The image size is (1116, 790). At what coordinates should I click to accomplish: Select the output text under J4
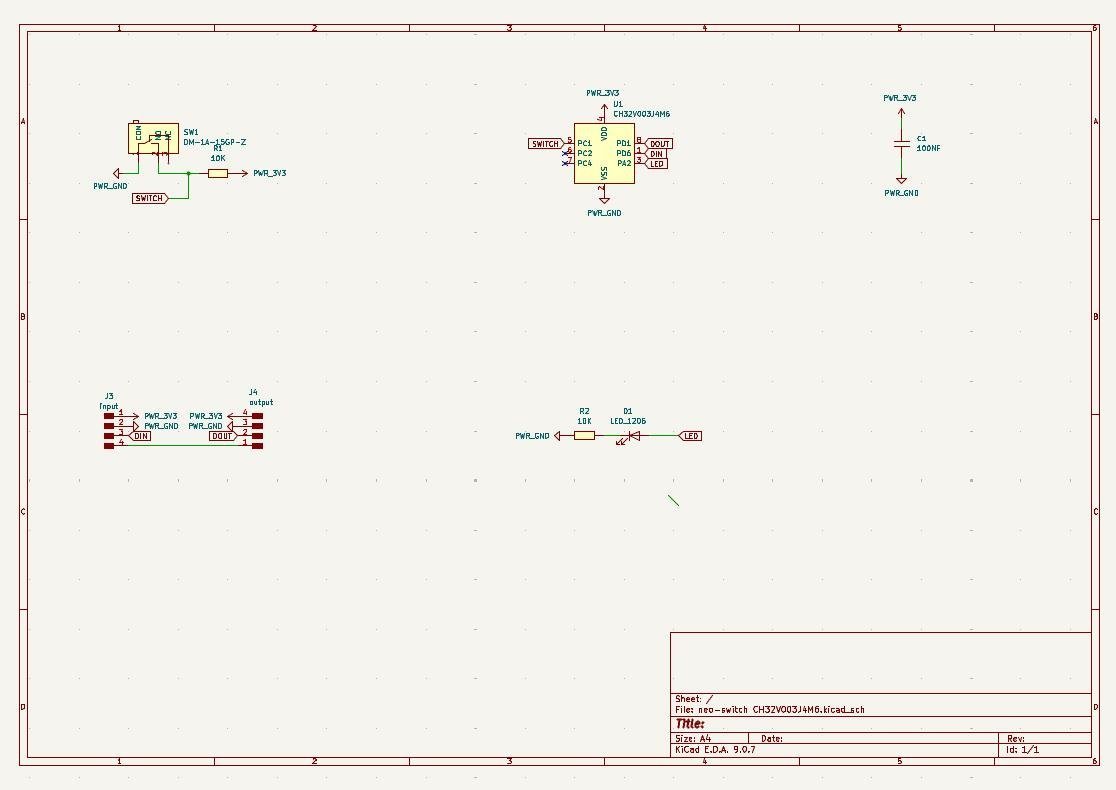(261, 402)
